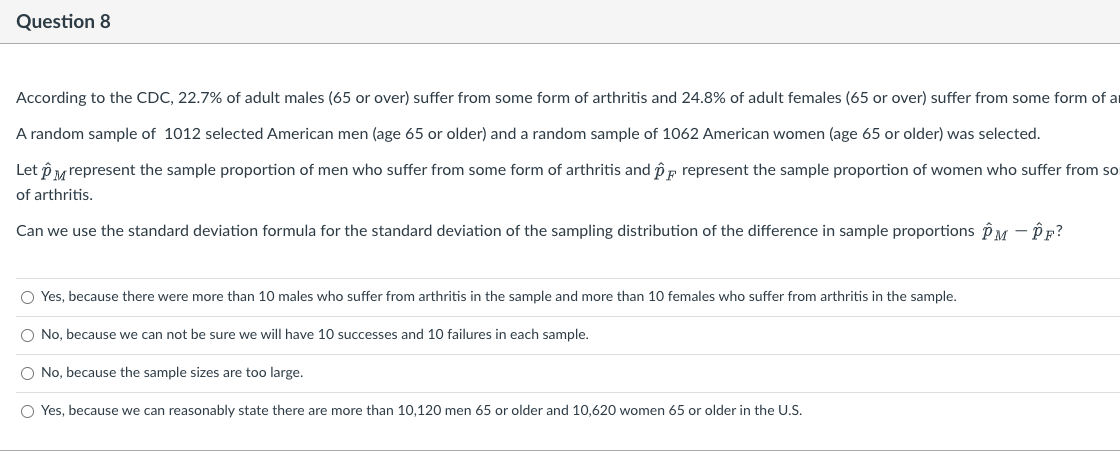Choose the 'No, because we can not be sure' radio button
The height and width of the screenshot is (475, 1120).
tap(28, 335)
